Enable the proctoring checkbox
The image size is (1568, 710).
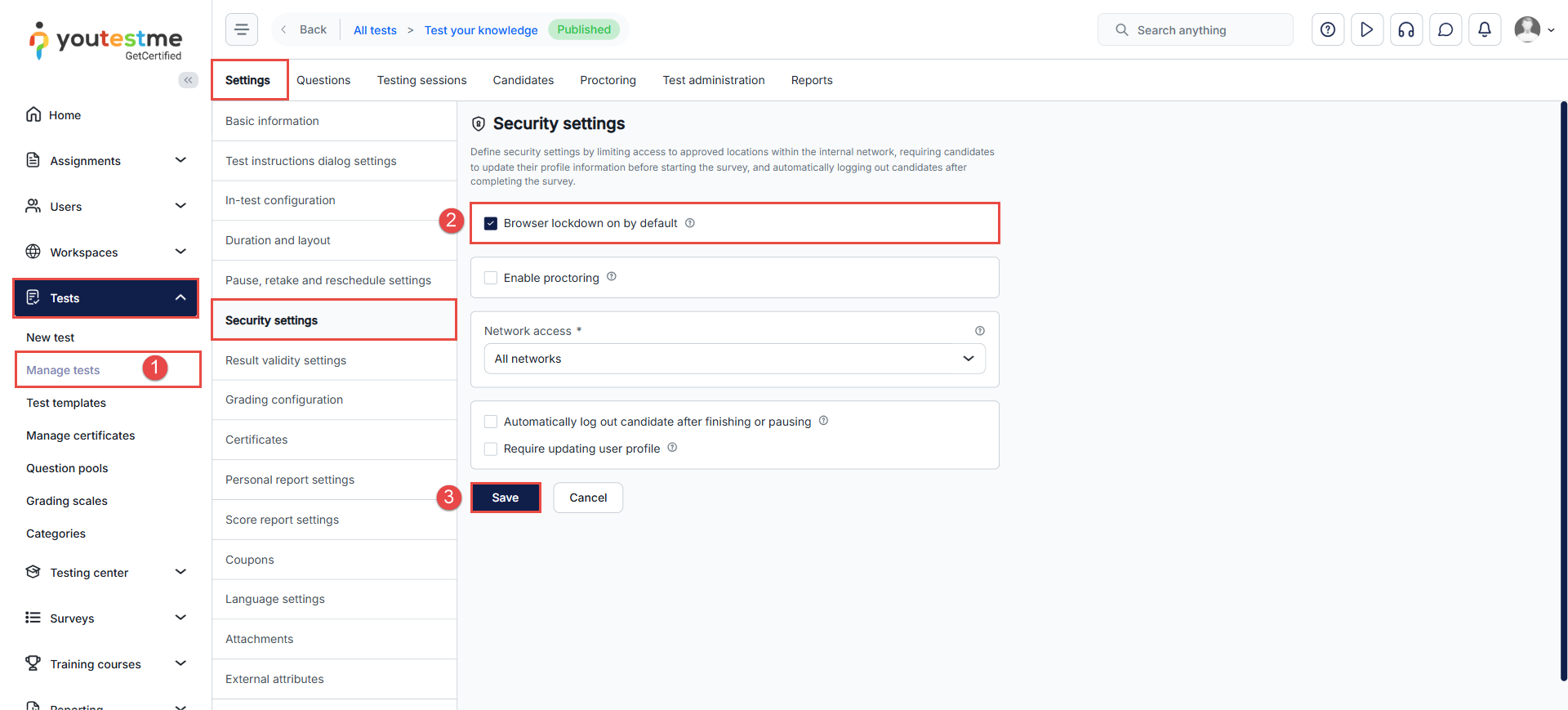pyautogui.click(x=491, y=278)
